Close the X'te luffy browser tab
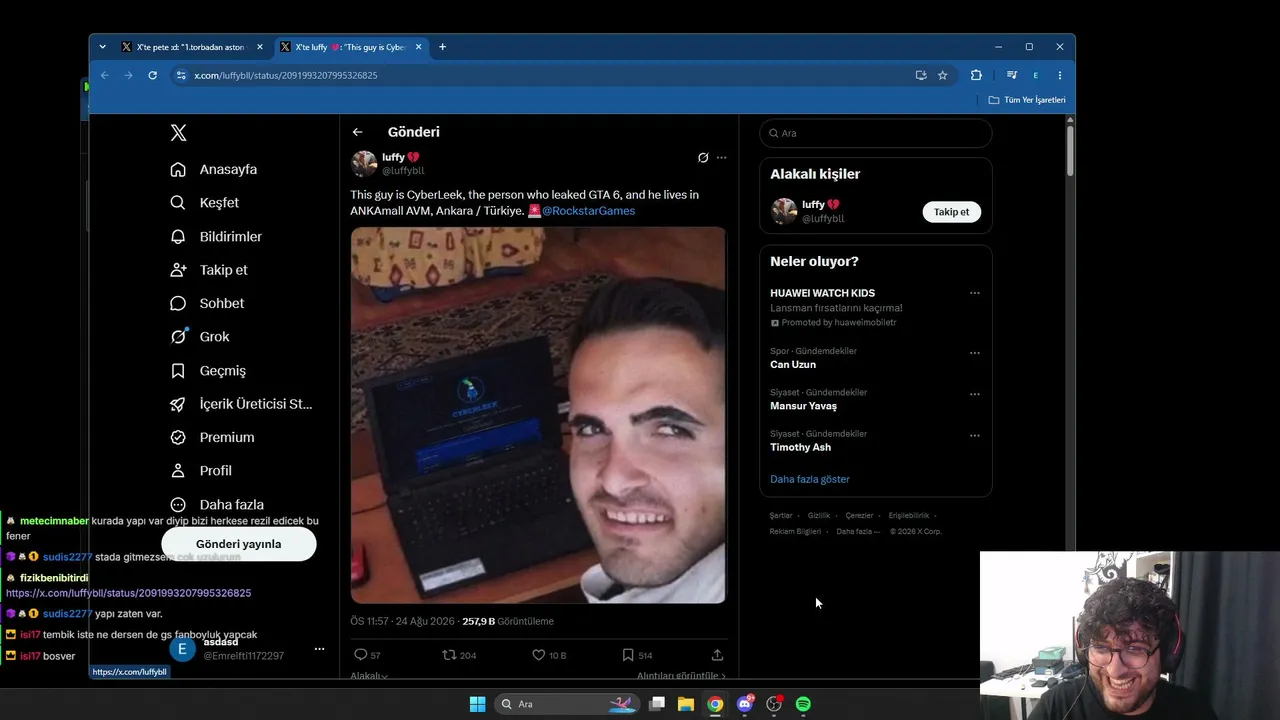This screenshot has width=1280, height=720. pyautogui.click(x=419, y=47)
